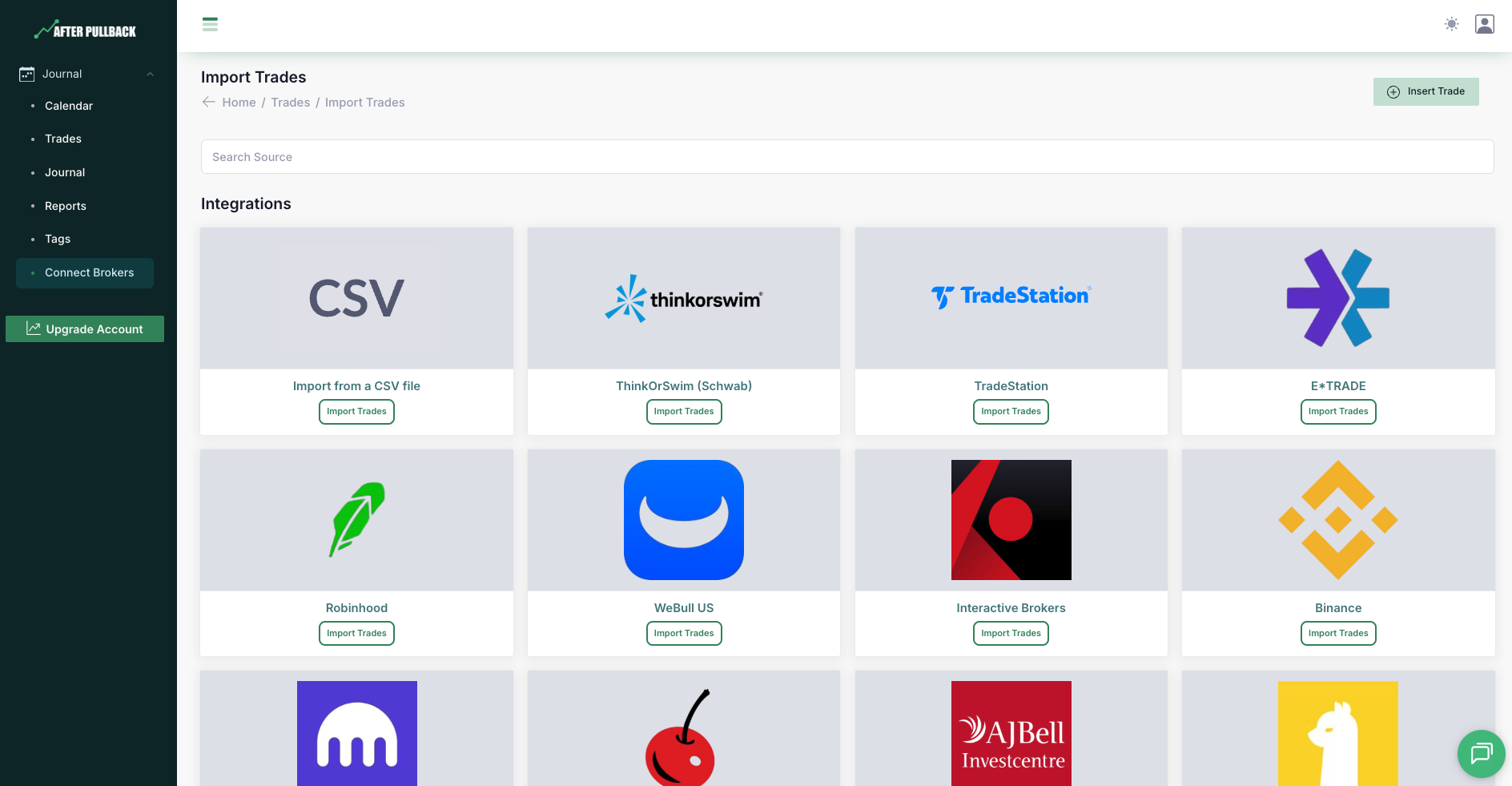This screenshot has width=1512, height=786.
Task: Open Tags in the sidebar
Action: tap(58, 239)
